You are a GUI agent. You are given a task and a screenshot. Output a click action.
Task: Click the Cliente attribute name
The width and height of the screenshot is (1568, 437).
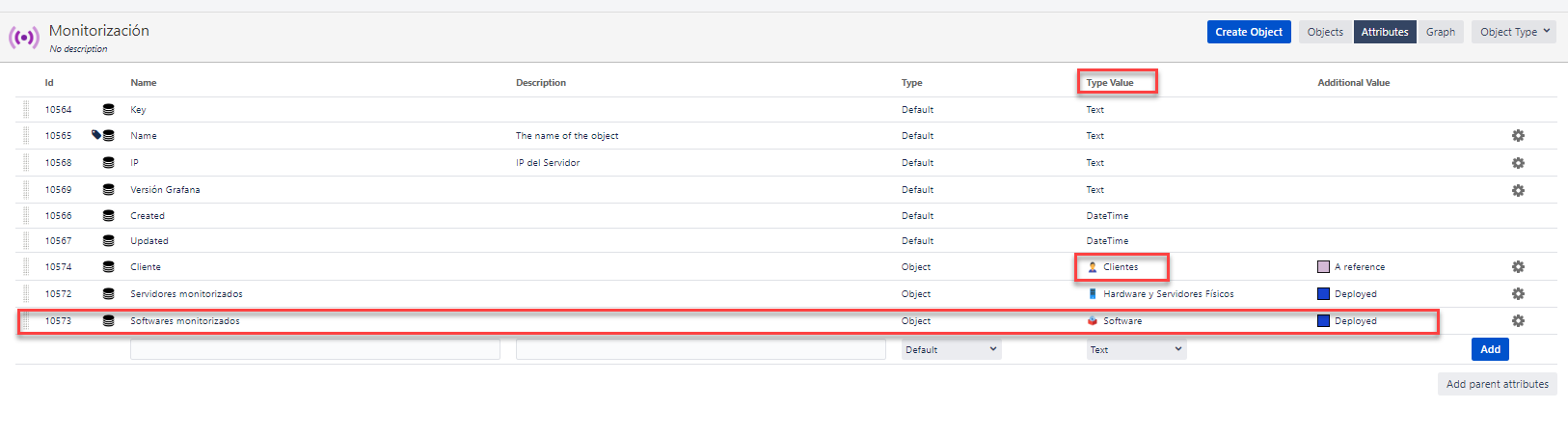coord(146,267)
